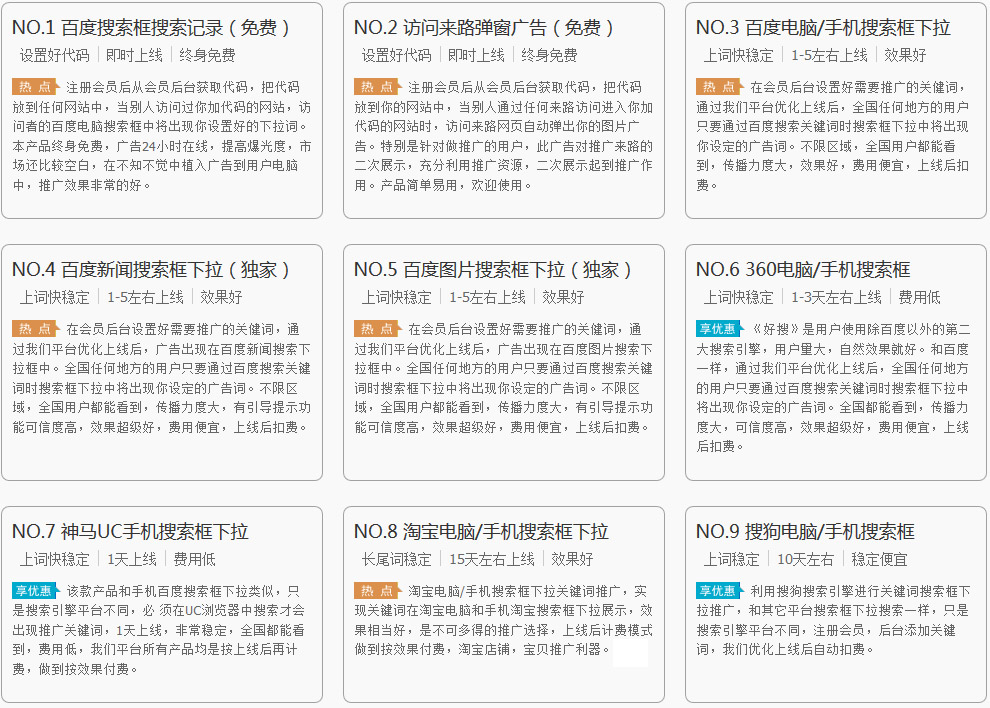Click the 享优惠 badge in the NO.9 card
The height and width of the screenshot is (708, 990).
[719, 591]
